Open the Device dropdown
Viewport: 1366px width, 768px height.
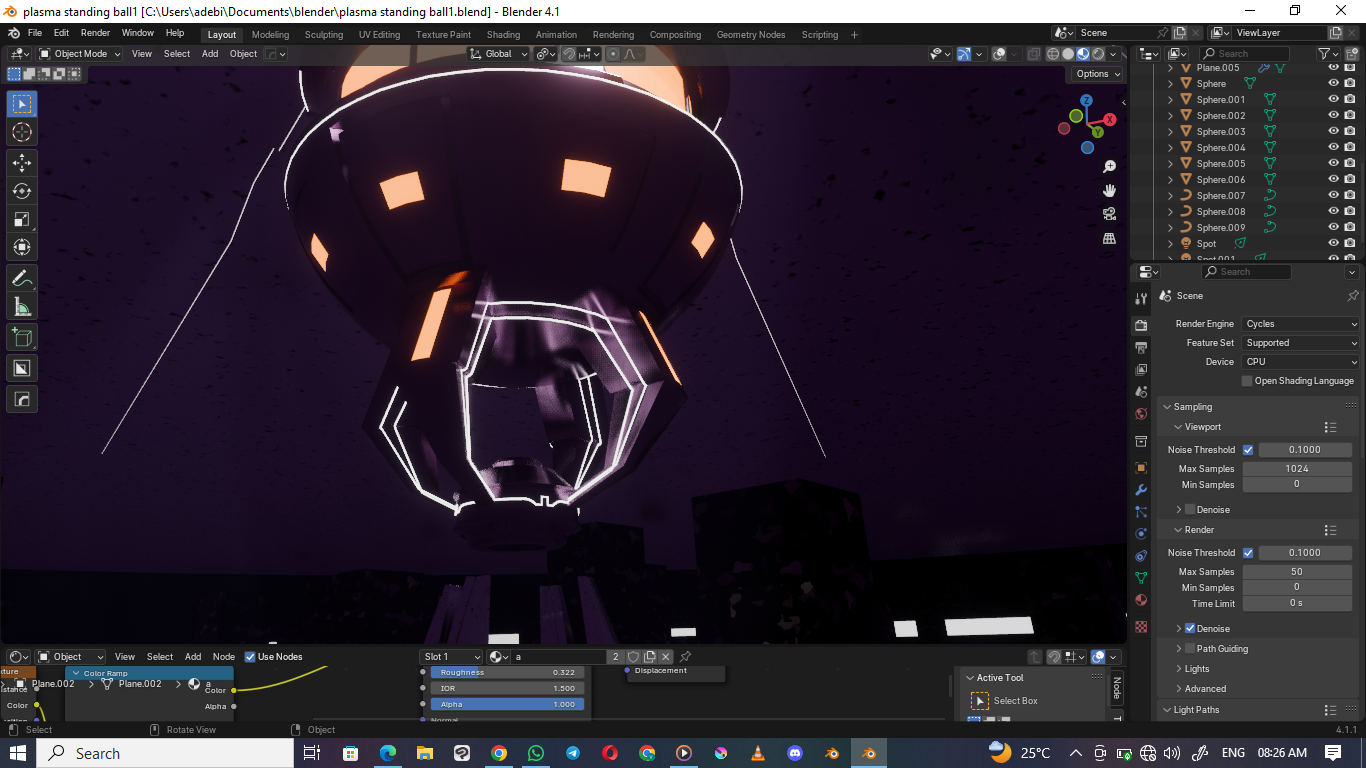[1301, 362]
